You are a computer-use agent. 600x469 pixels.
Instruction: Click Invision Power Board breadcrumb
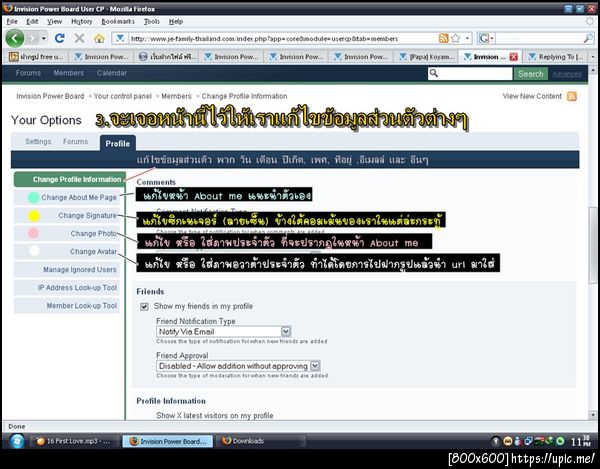50,96
